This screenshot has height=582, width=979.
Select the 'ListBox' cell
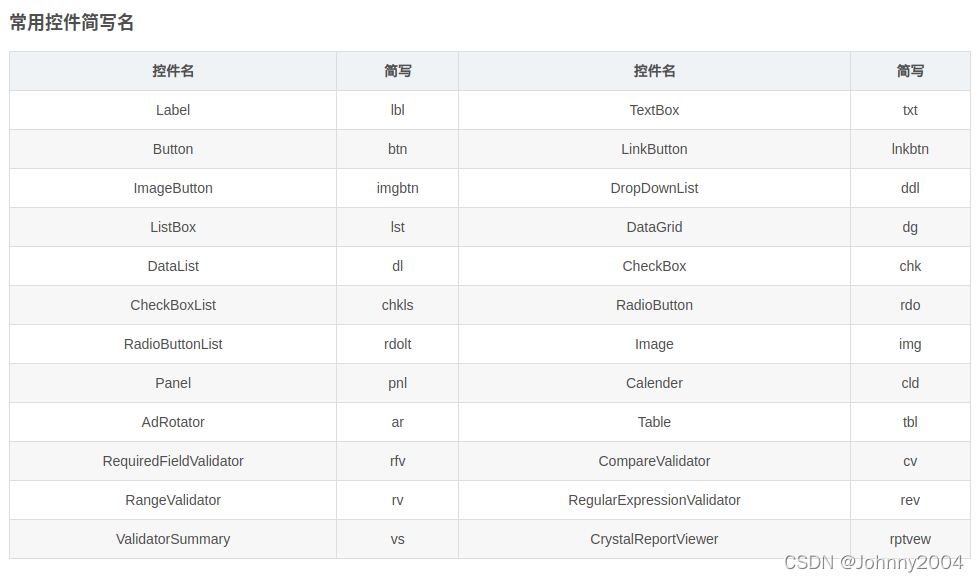click(x=173, y=227)
